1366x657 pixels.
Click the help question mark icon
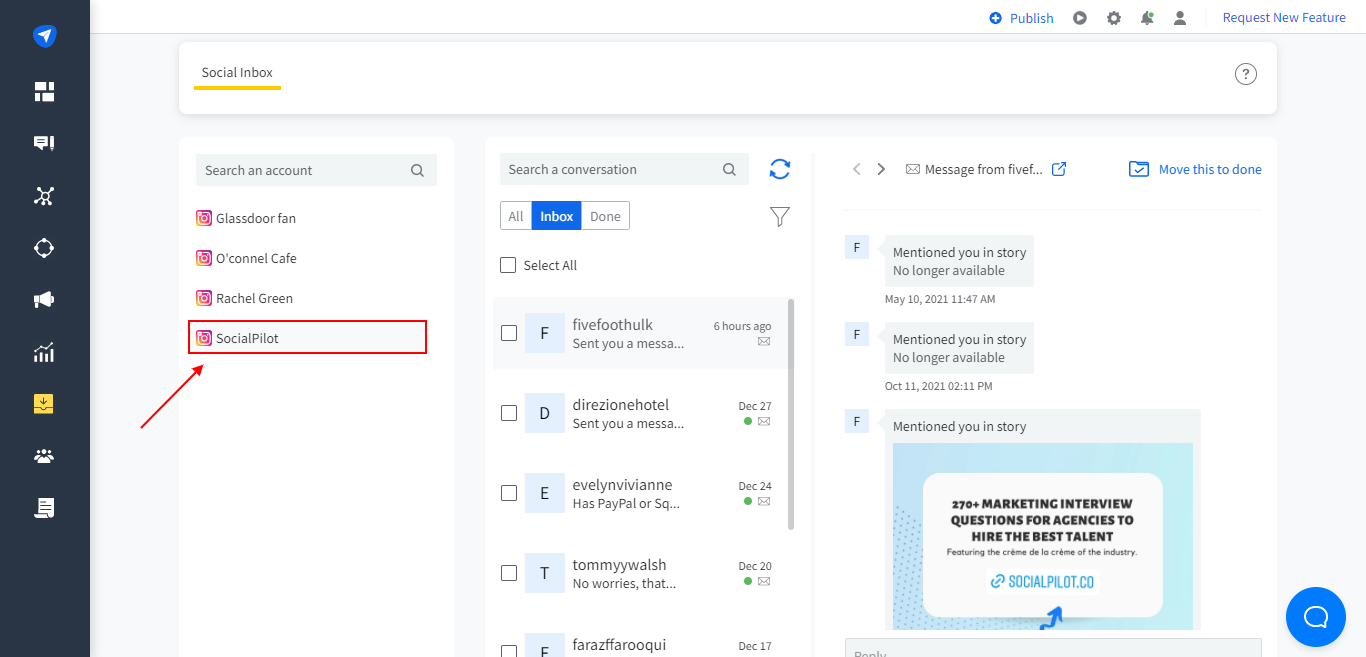pos(1245,74)
